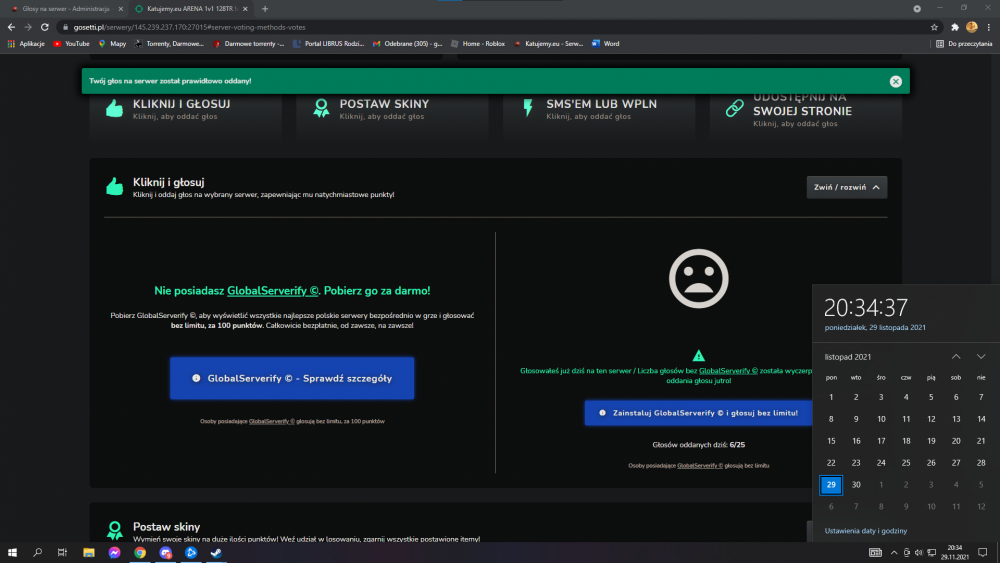Open volume control in system tray
The height and width of the screenshot is (563, 1000).
tap(918, 552)
